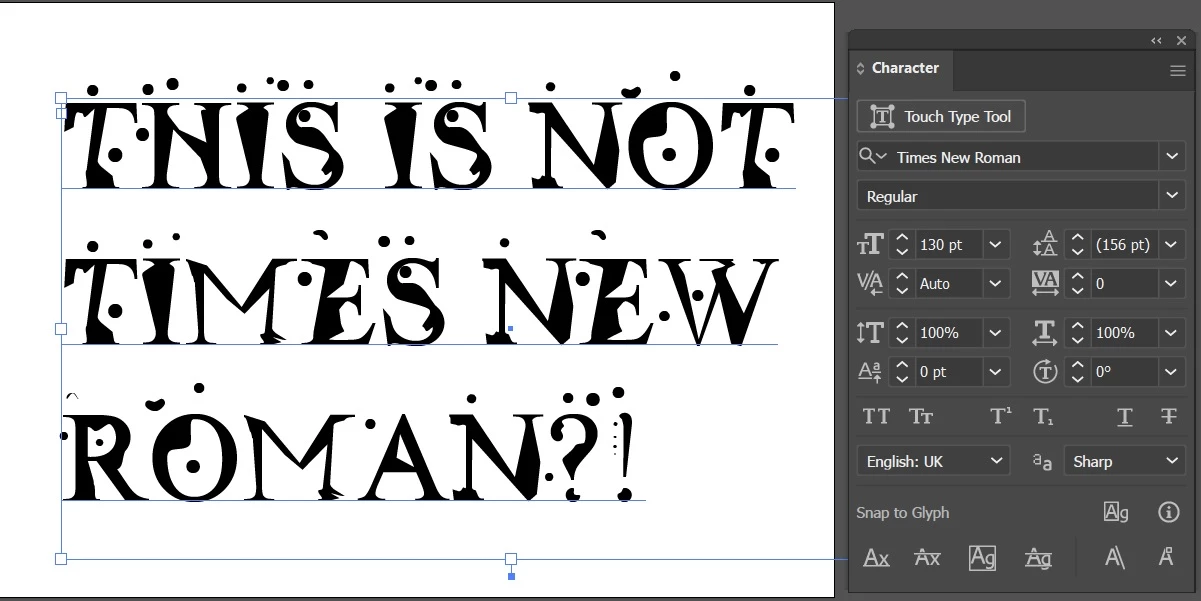Viewport: 1201px width, 601px height.
Task: Toggle snap to glyph bounds boxed Ag
Action: 982,558
